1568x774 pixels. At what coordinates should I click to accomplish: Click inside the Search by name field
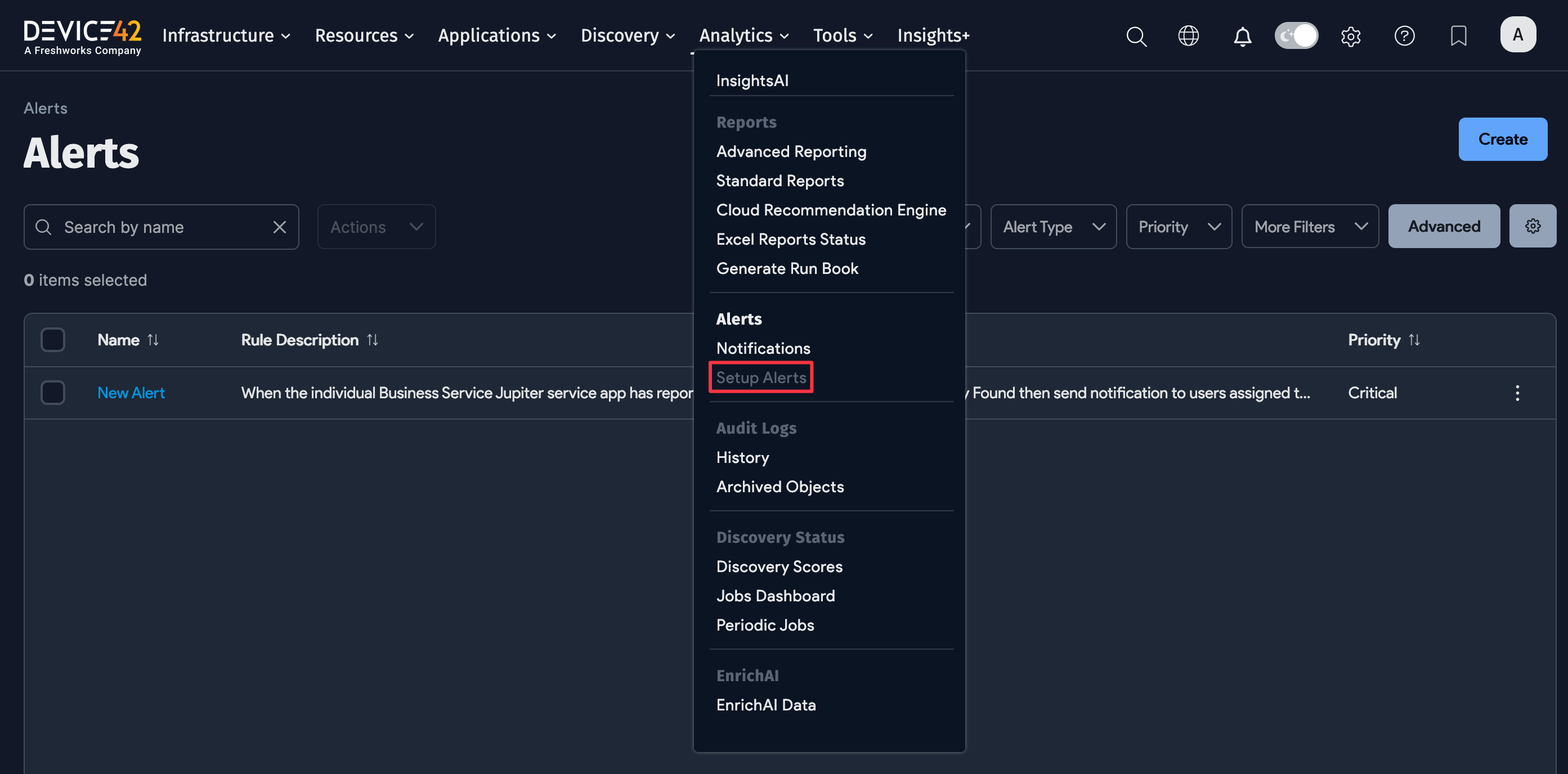(x=152, y=226)
